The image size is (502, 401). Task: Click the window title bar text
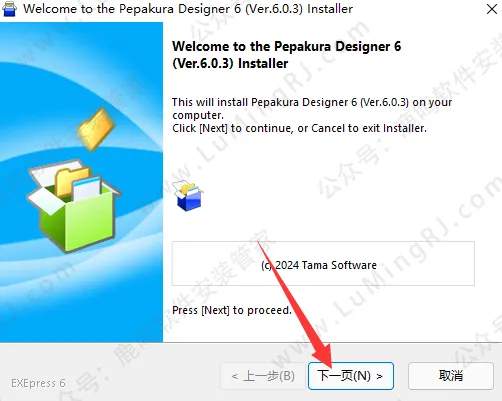coord(188,9)
